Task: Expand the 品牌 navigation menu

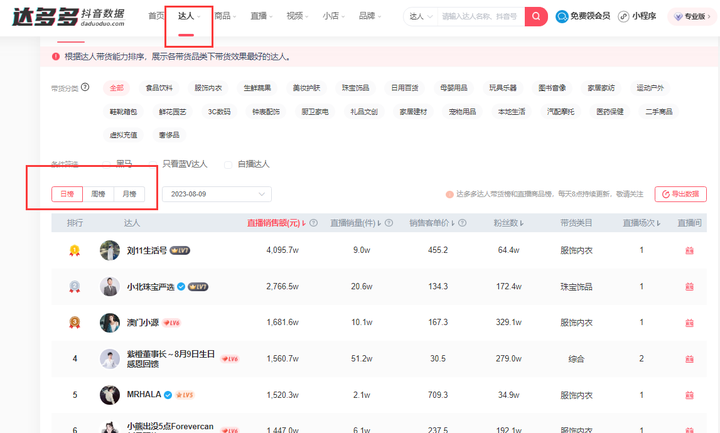Action: [x=370, y=16]
